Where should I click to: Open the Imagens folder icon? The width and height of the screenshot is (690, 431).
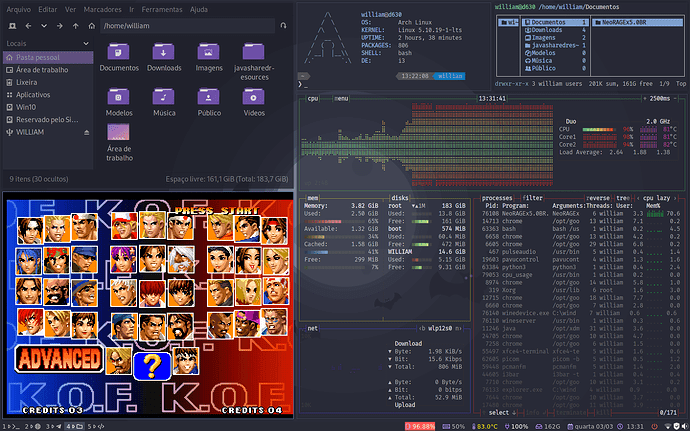click(209, 52)
